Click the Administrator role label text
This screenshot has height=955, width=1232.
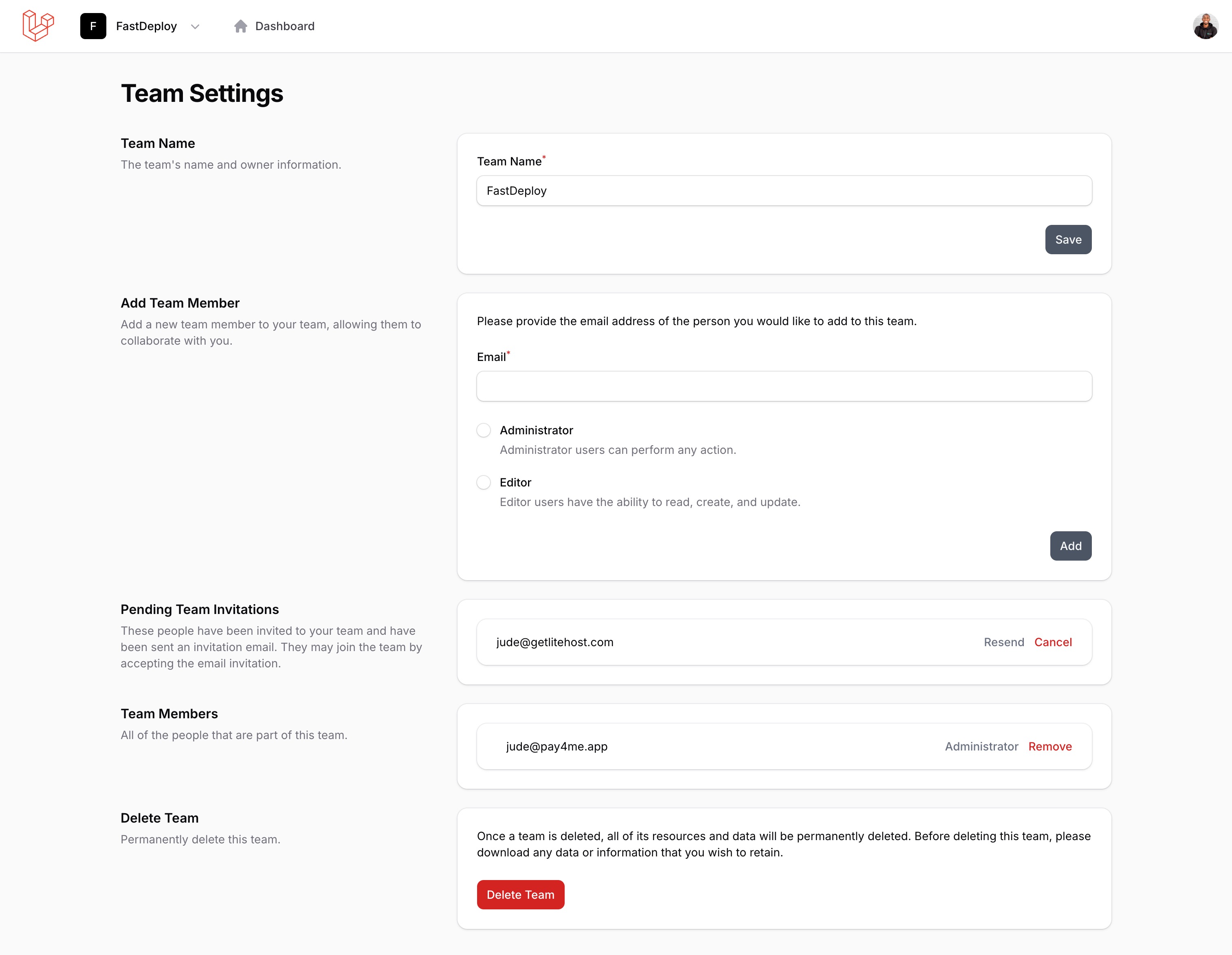[x=536, y=430]
